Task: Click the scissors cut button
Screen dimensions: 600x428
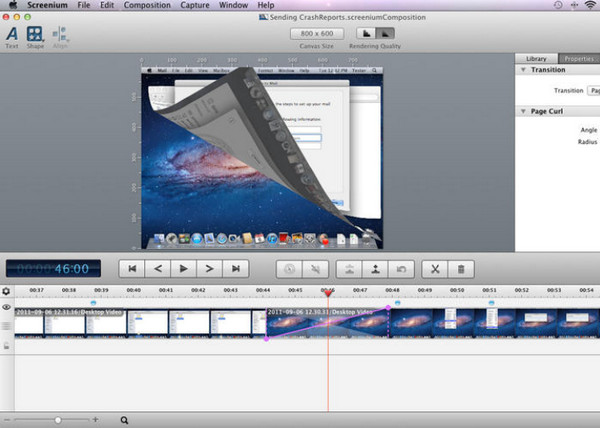Action: pos(435,268)
